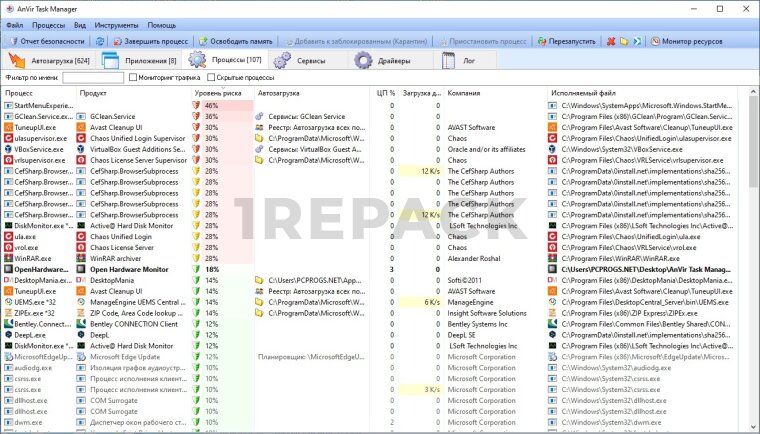Open the Инструменты menu
The image size is (760, 434).
click(x=117, y=23)
